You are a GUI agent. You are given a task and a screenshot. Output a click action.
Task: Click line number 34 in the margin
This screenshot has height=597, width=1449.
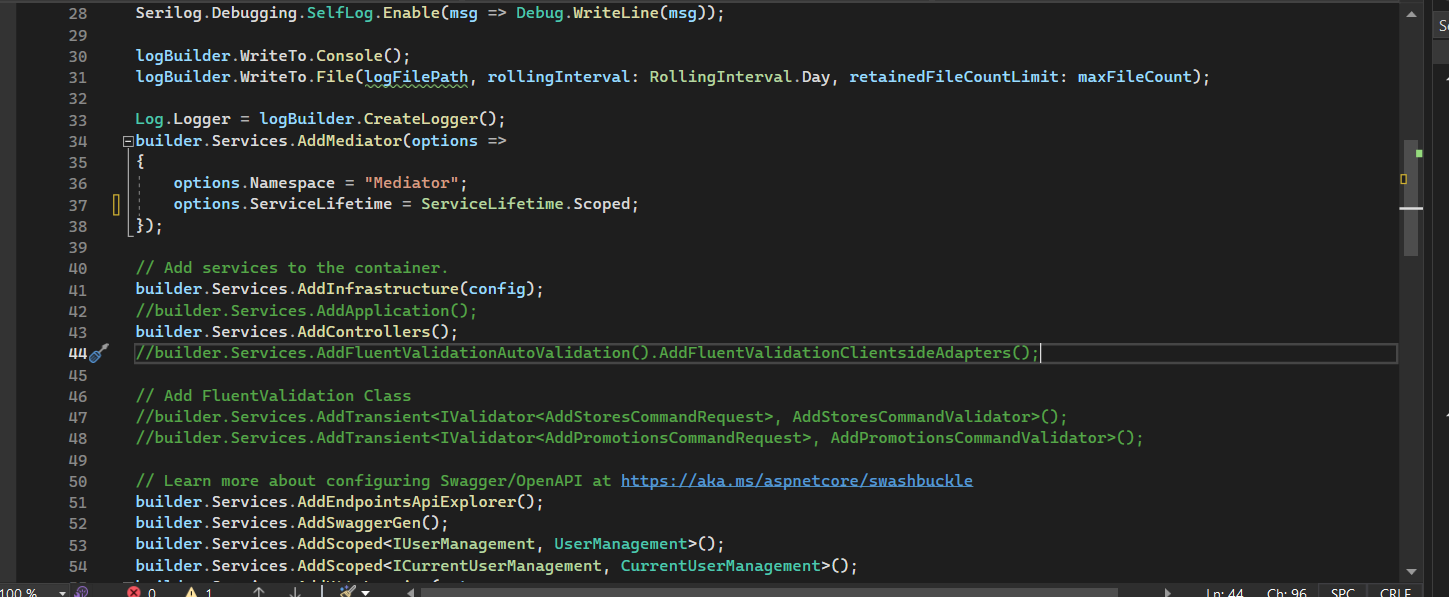[x=77, y=141]
